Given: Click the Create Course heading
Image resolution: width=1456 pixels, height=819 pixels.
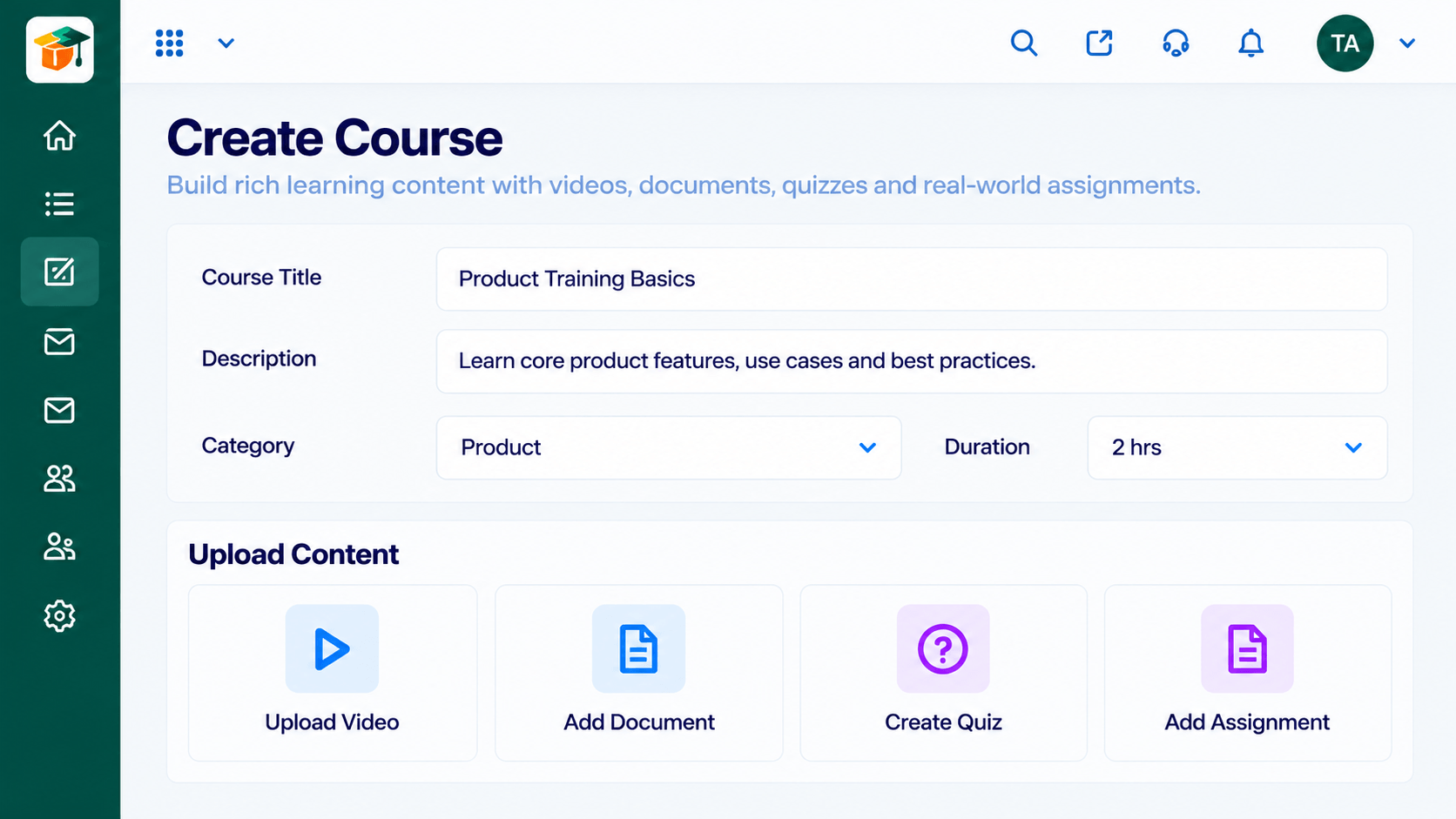Looking at the screenshot, I should tap(334, 138).
